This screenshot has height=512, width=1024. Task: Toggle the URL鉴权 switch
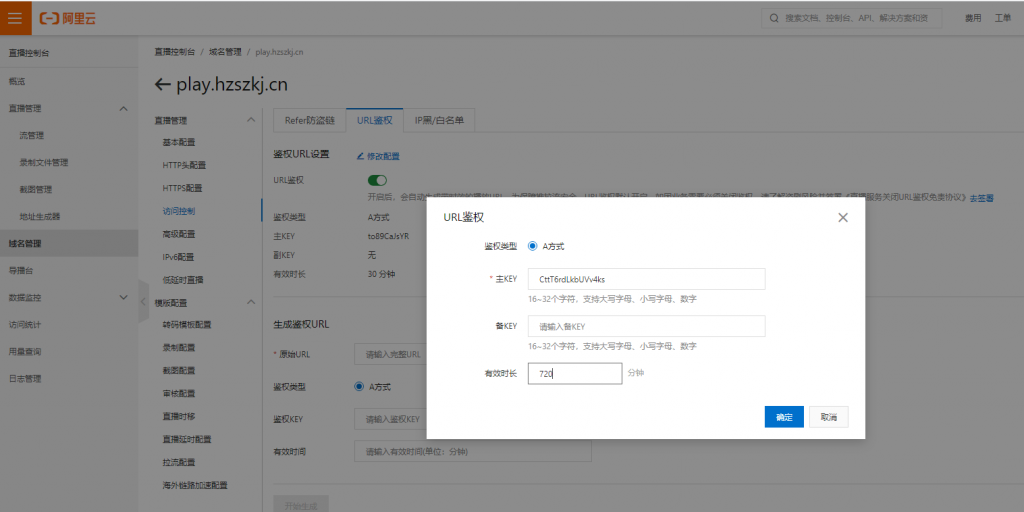(377, 180)
